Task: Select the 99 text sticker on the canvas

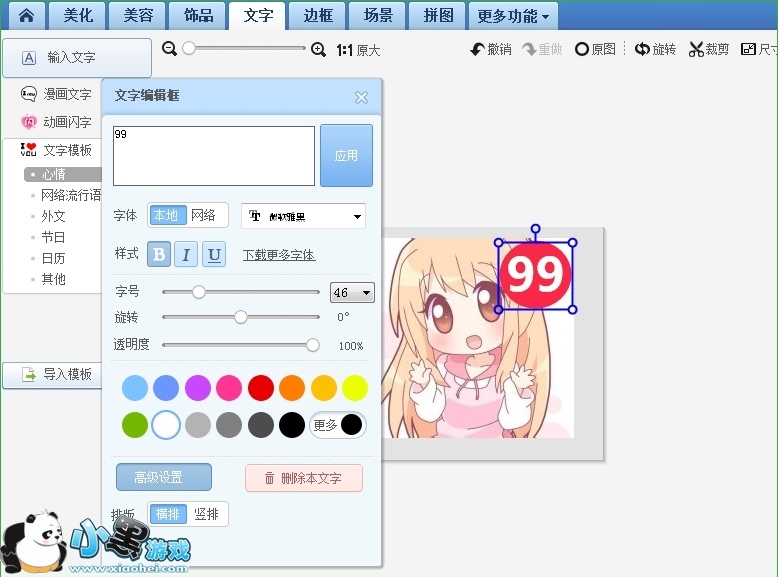Action: 535,276
